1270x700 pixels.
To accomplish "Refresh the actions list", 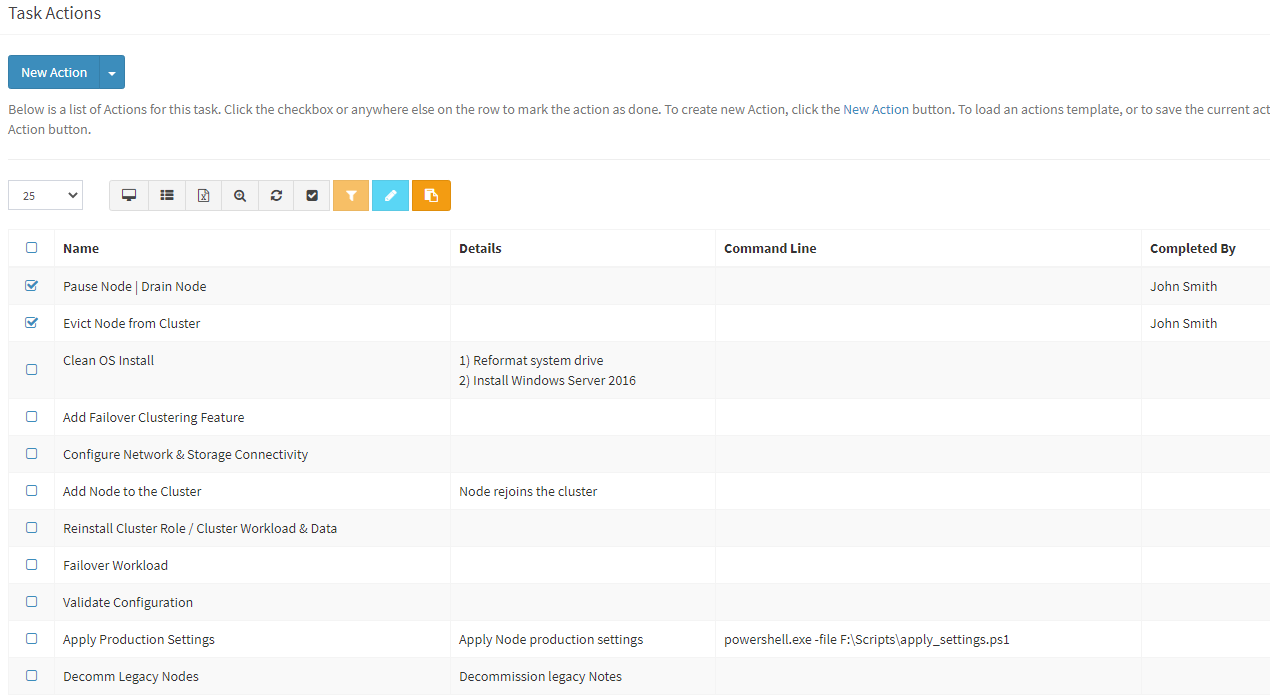I will coord(276,196).
